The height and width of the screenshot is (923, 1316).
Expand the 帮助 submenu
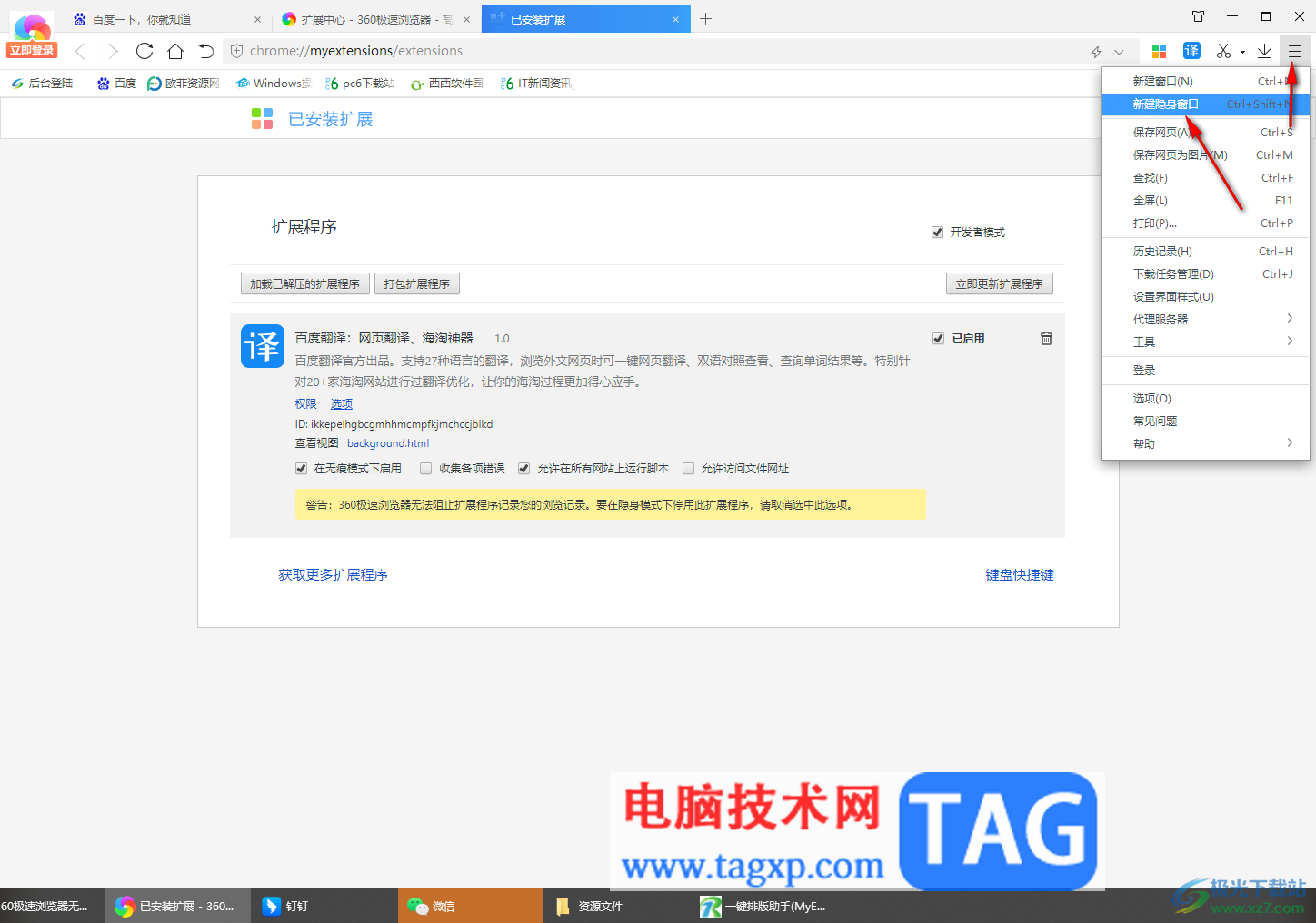[x=1205, y=443]
